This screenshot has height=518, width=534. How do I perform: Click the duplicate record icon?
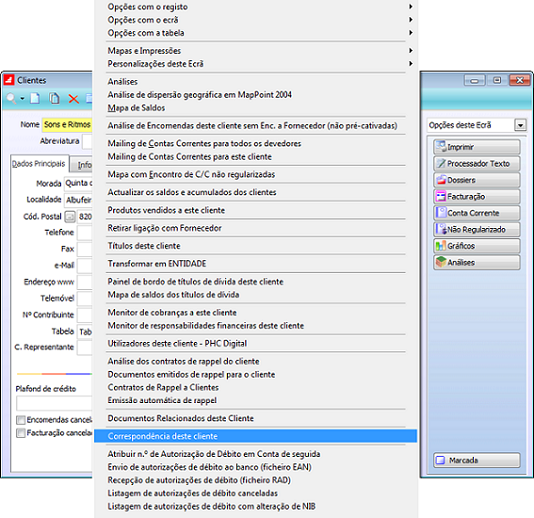[x=54, y=98]
